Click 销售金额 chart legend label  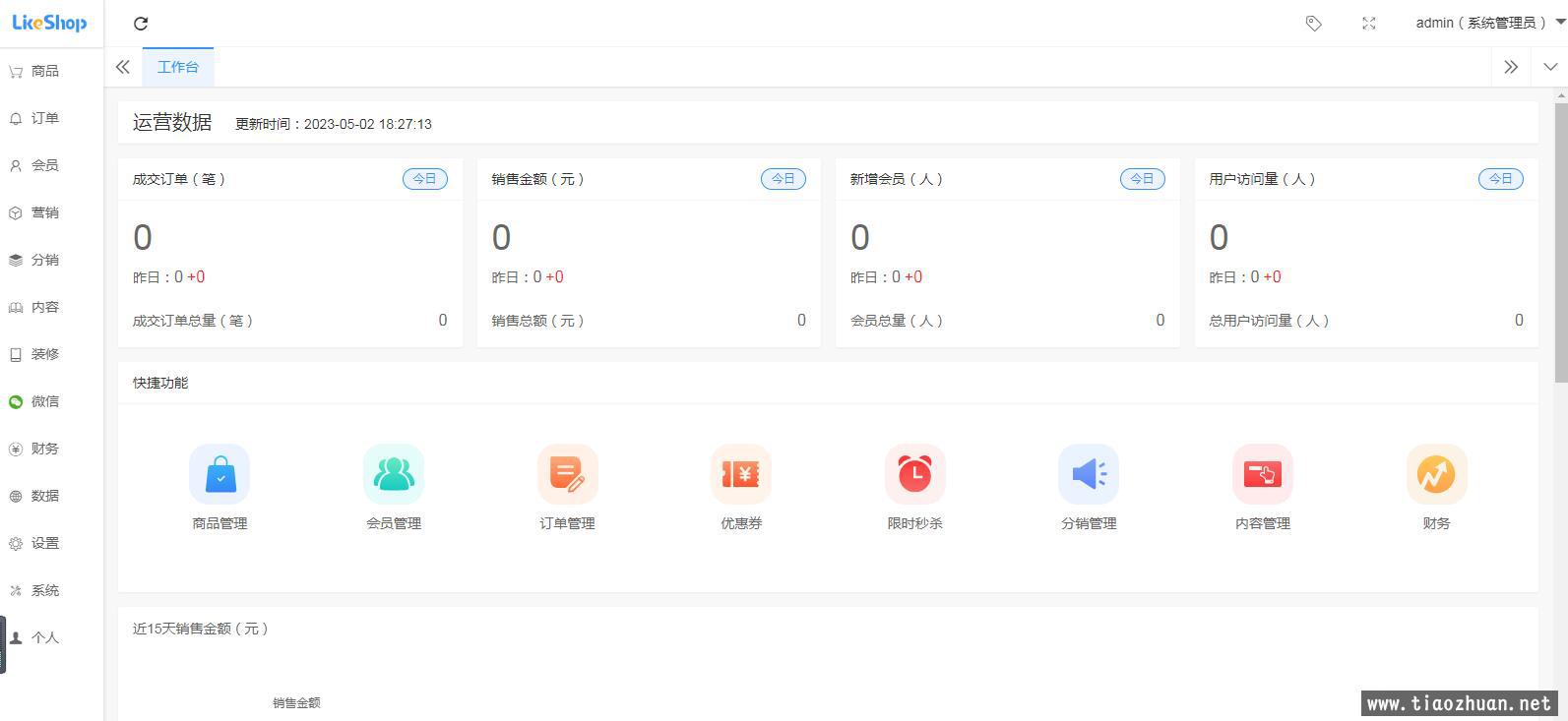click(296, 702)
